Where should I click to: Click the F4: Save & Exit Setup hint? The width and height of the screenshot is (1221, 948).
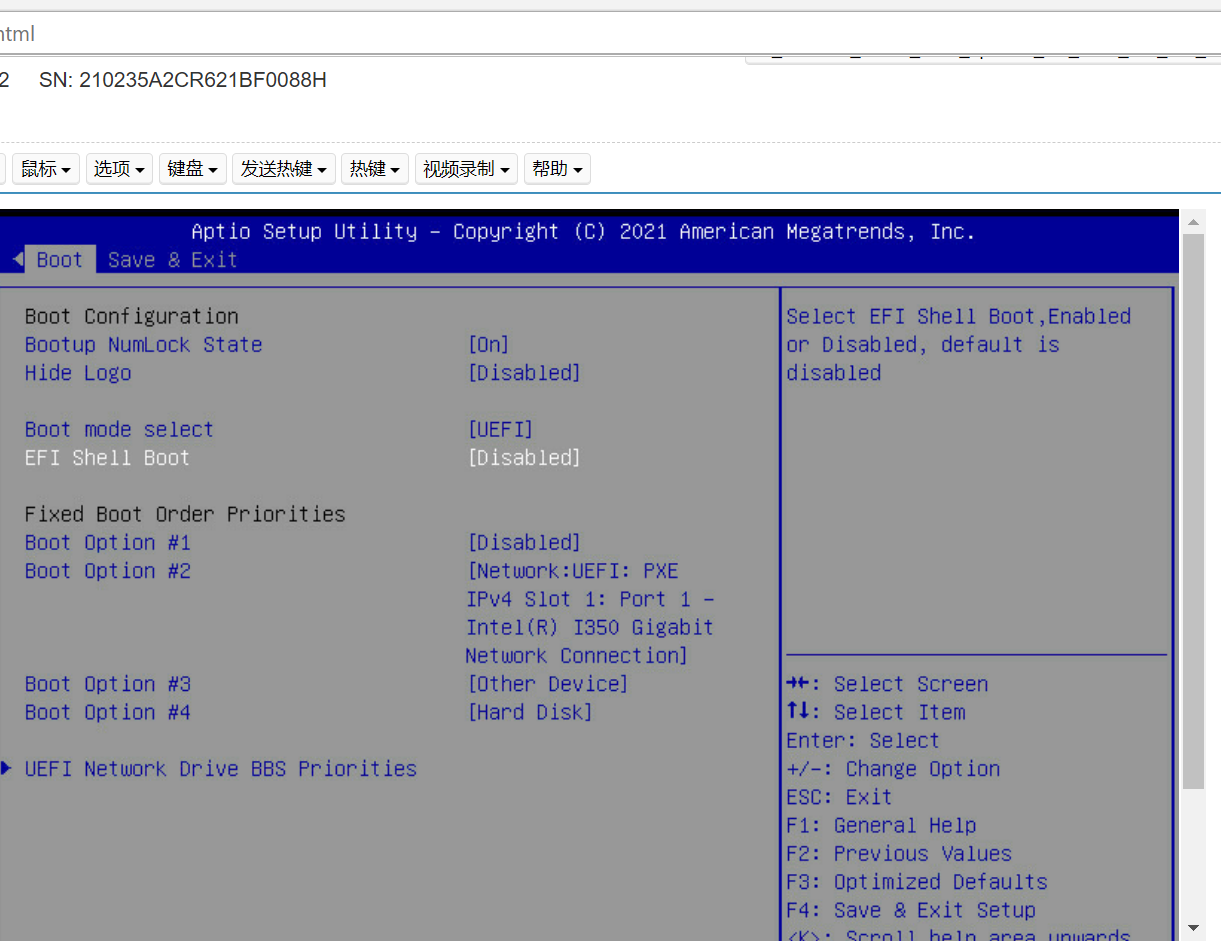click(x=911, y=910)
